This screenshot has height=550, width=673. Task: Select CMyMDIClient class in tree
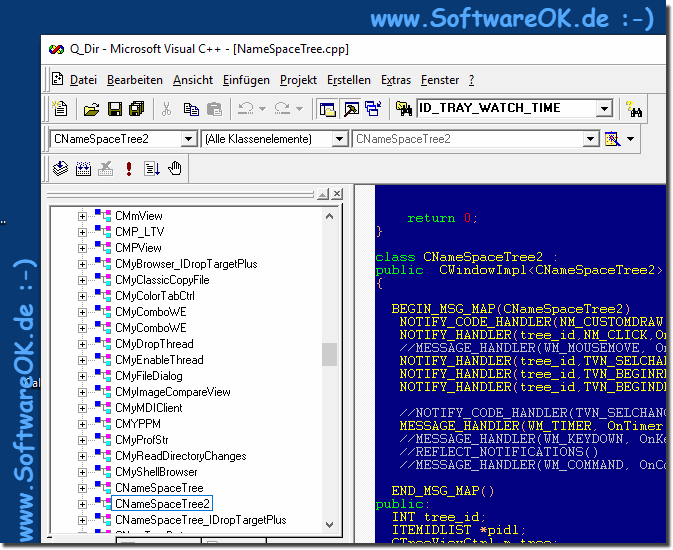(149, 408)
